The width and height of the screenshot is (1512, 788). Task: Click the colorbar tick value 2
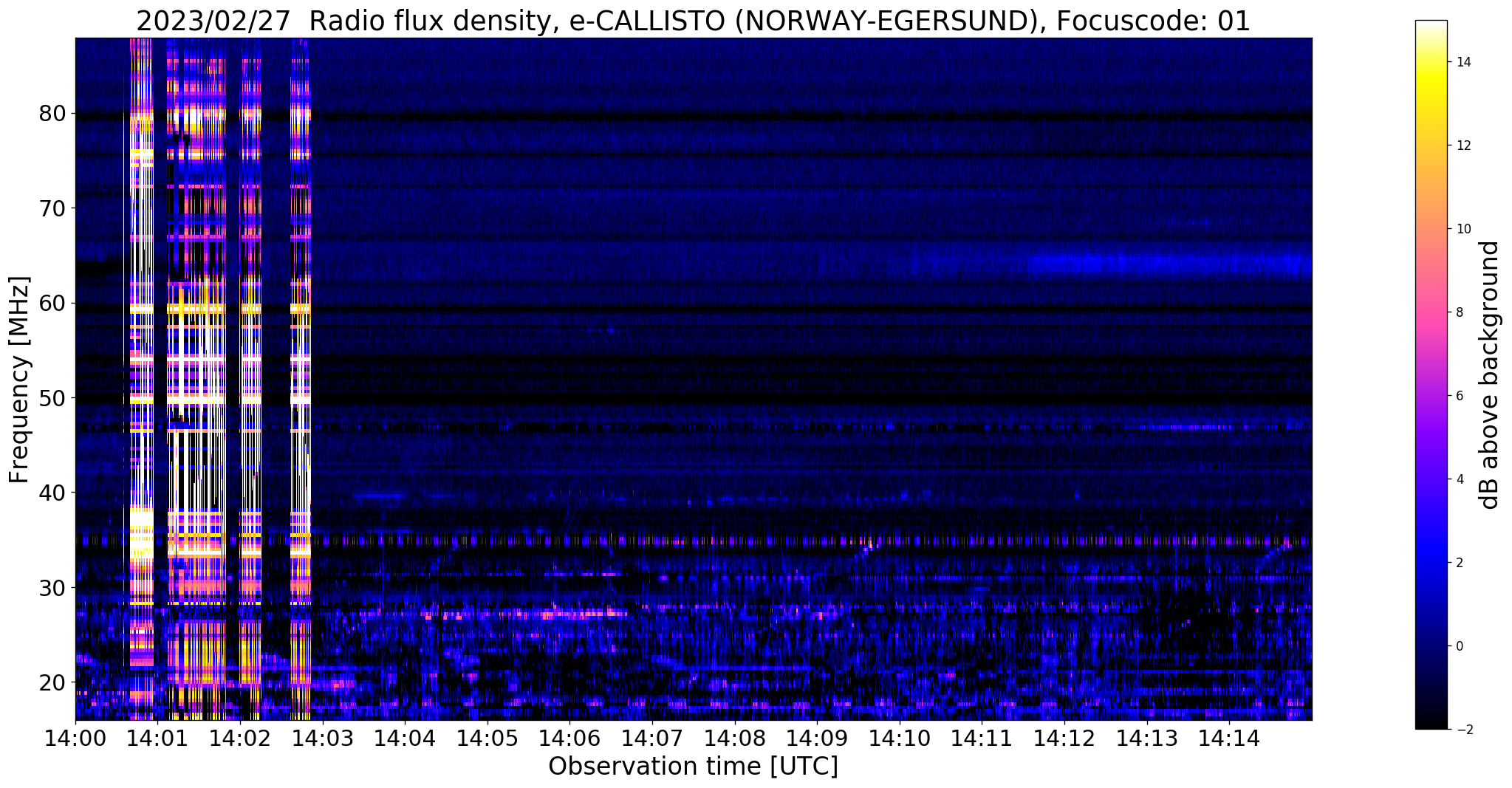pos(1460,563)
